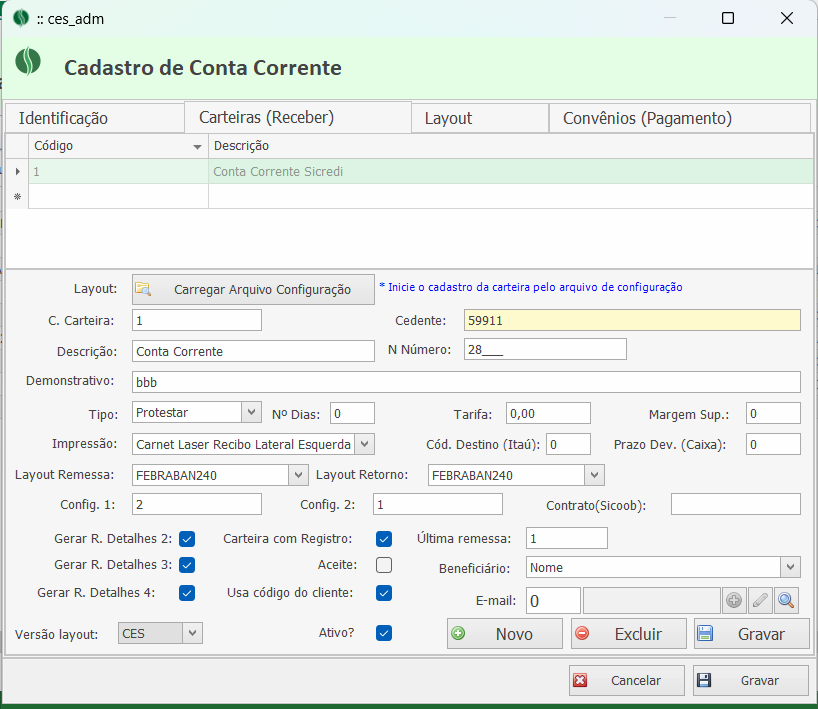
Task: Click the C. Carteira input field
Action: 197,320
